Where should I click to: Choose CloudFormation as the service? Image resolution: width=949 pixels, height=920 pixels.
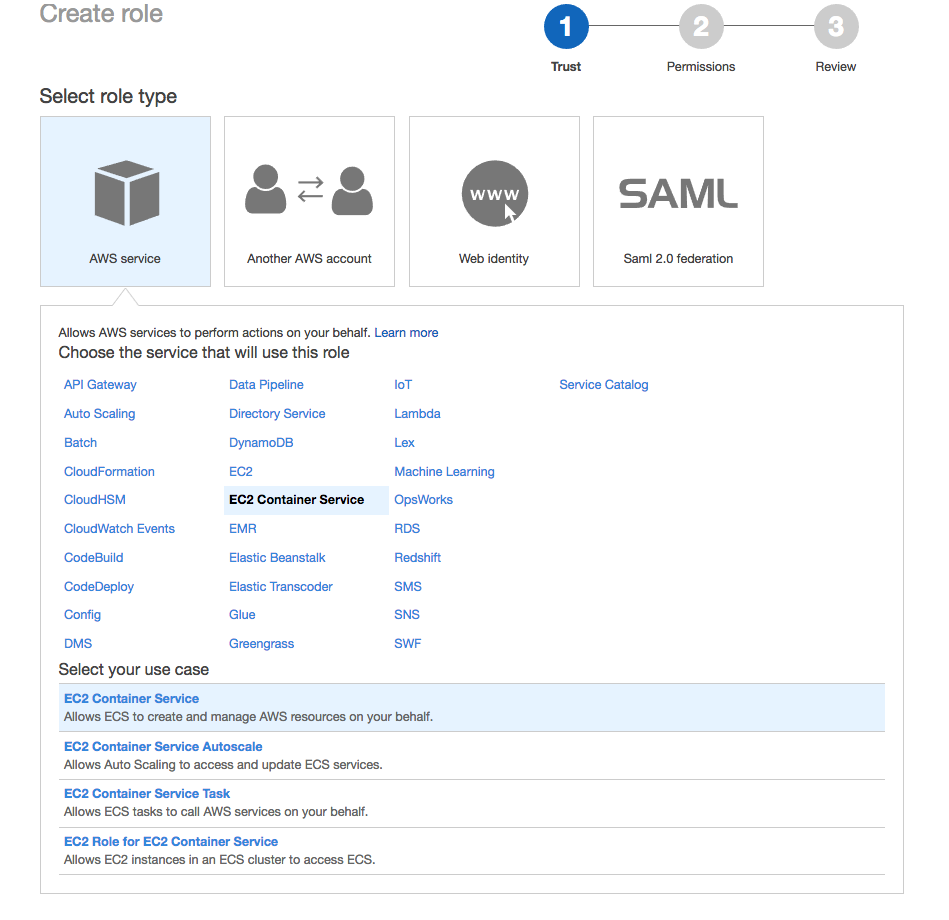tap(110, 472)
